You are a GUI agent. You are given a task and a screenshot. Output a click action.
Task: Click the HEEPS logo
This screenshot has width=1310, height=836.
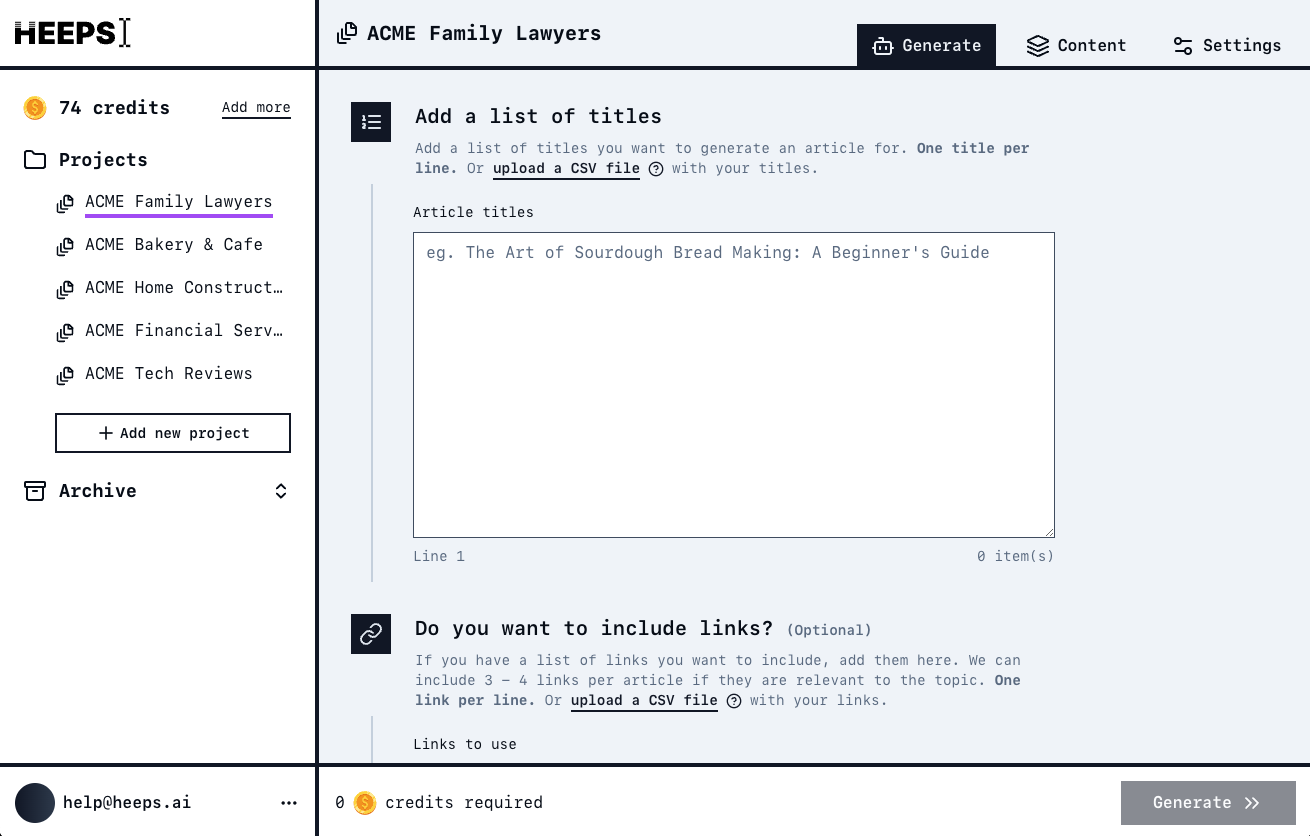click(72, 33)
